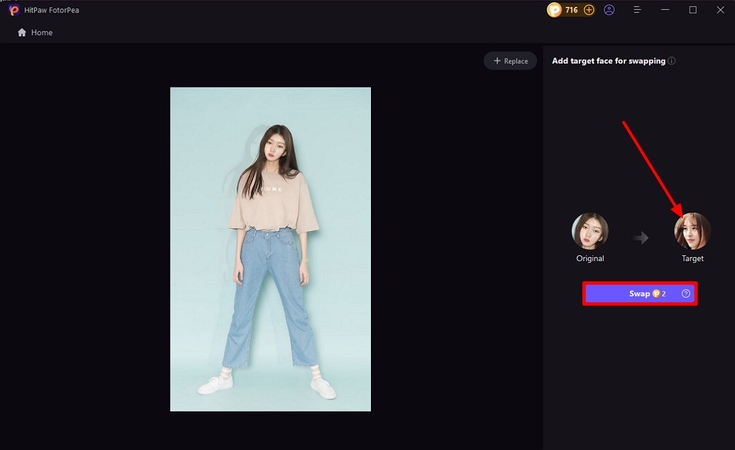Image resolution: width=735 pixels, height=450 pixels.
Task: Open the hamburger menu icon
Action: point(637,10)
